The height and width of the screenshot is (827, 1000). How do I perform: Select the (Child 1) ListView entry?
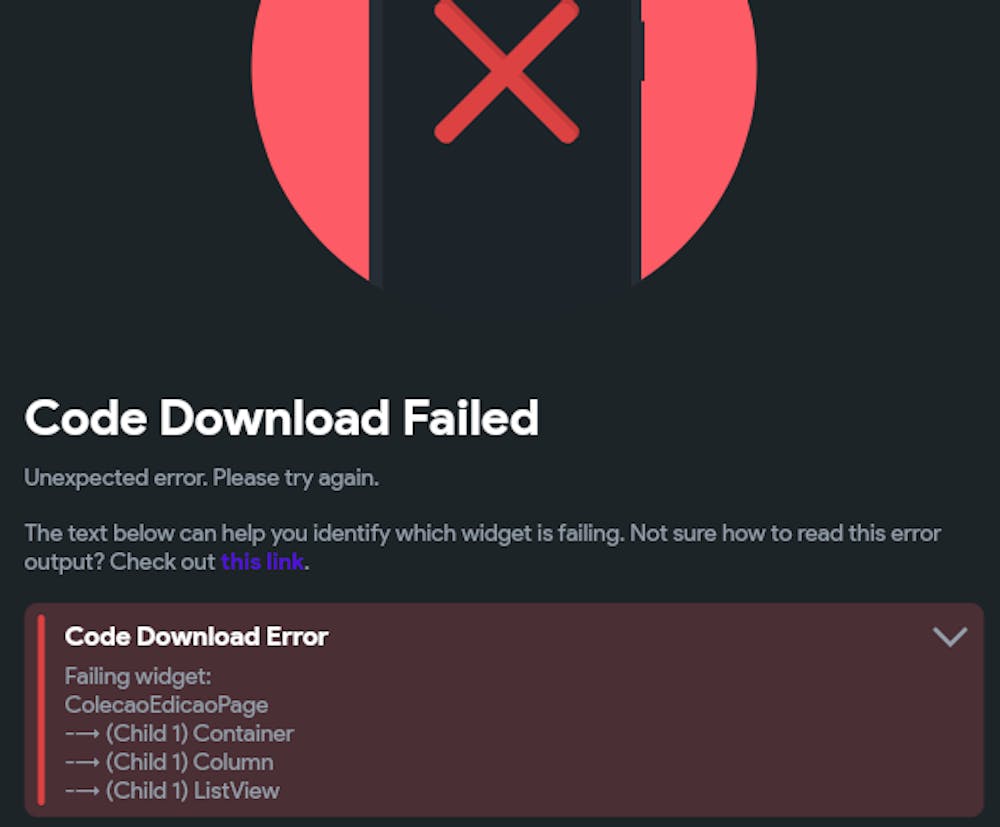coord(172,791)
